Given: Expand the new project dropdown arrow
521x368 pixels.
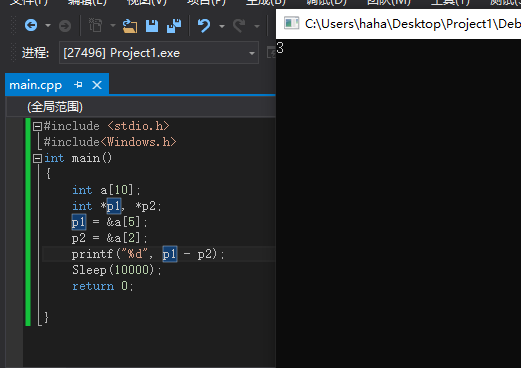Looking at the screenshot, I should coord(113,25).
